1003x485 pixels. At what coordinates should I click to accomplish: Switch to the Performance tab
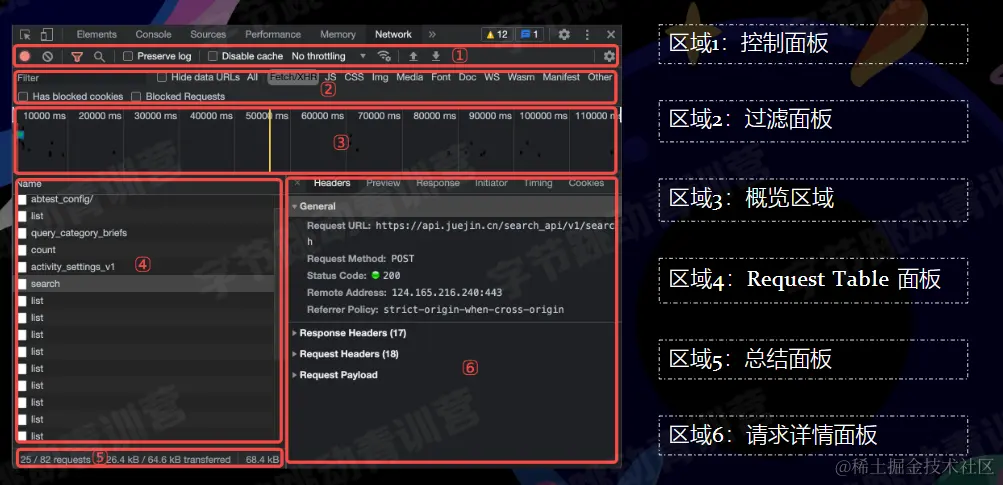[x=273, y=35]
